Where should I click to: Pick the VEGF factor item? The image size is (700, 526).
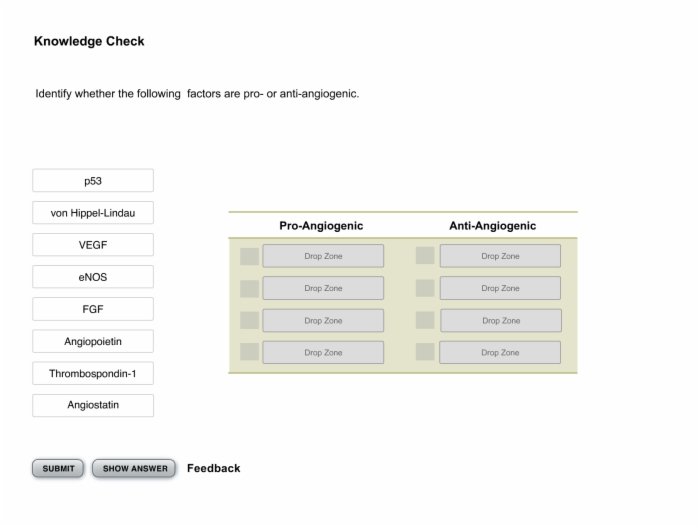pyautogui.click(x=93, y=245)
